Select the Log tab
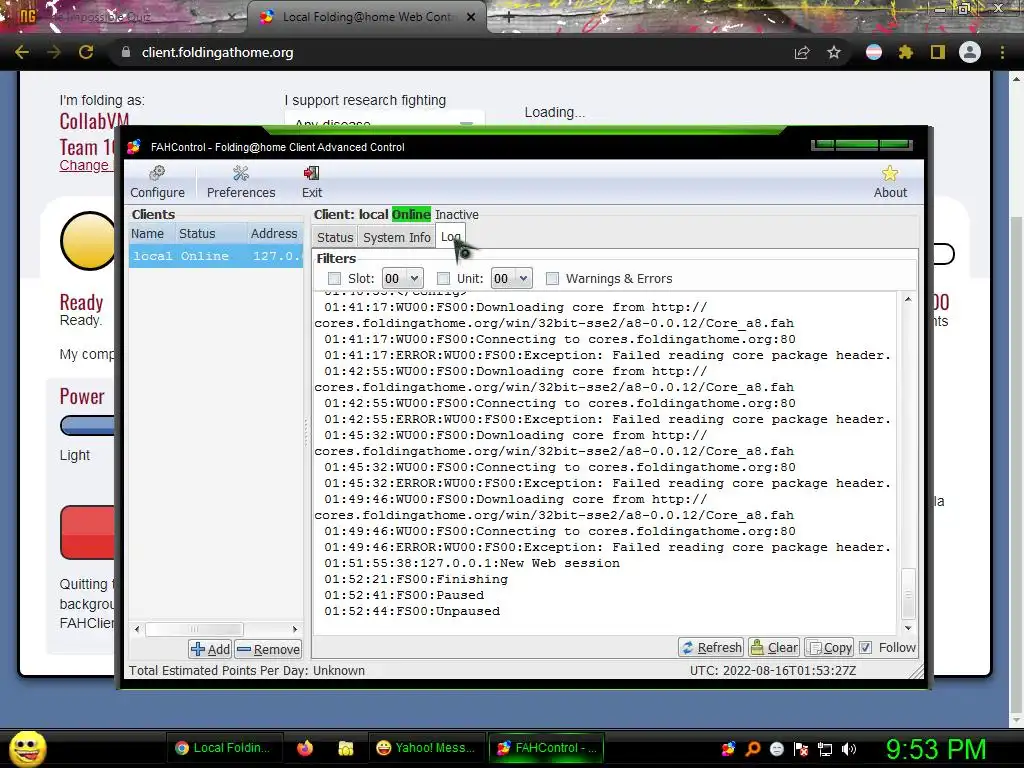This screenshot has width=1024, height=768. click(450, 236)
